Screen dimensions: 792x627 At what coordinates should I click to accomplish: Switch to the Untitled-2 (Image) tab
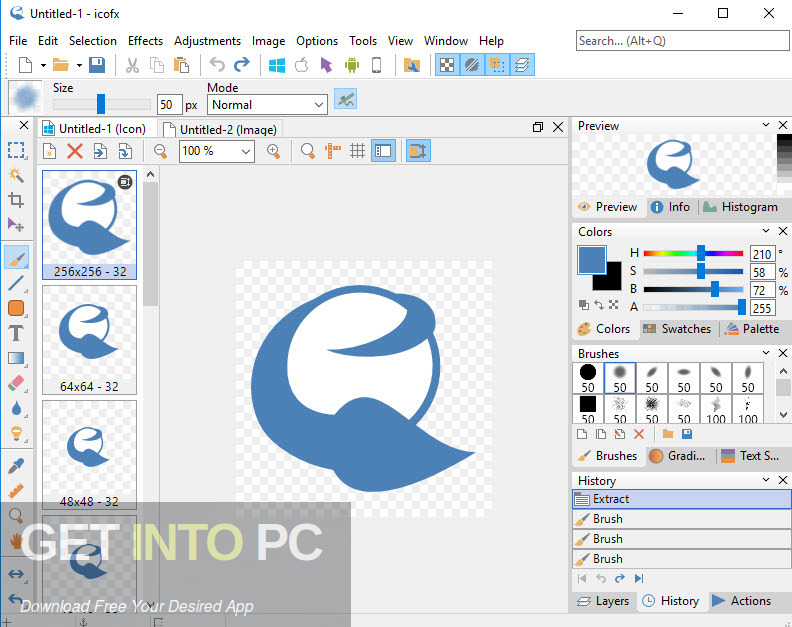point(221,129)
